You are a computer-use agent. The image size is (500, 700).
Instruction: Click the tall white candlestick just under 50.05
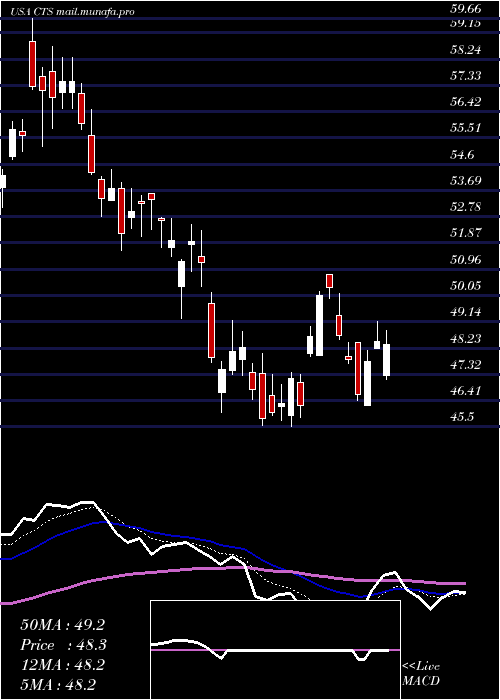pos(319,325)
